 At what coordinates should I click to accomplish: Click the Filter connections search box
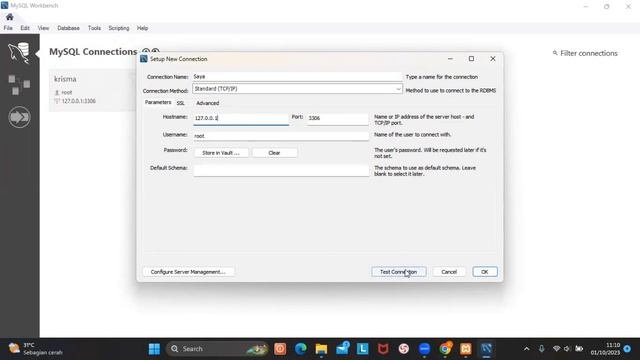[x=588, y=53]
